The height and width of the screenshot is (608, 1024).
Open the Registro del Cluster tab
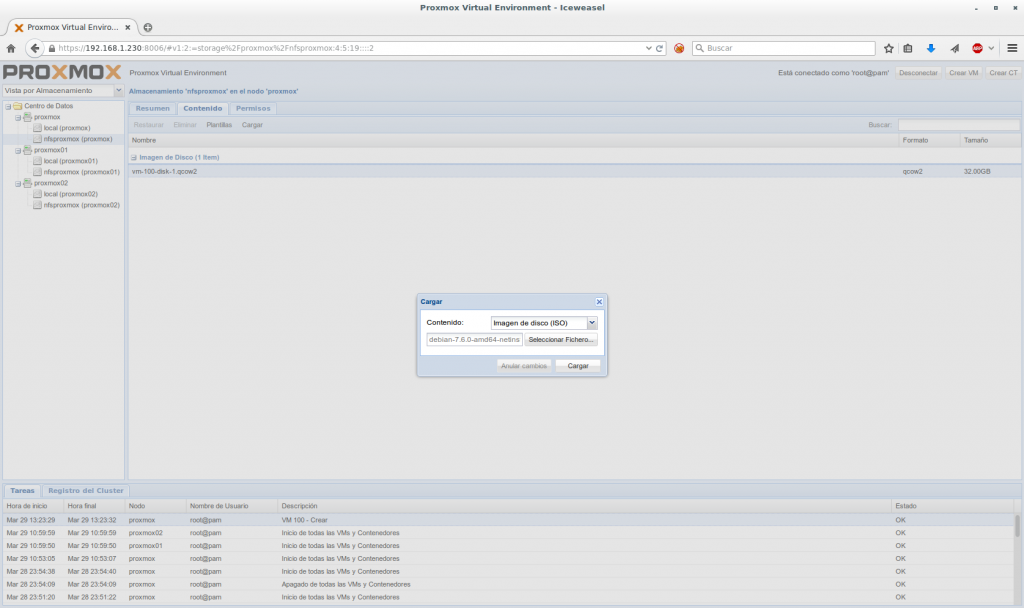tap(86, 491)
